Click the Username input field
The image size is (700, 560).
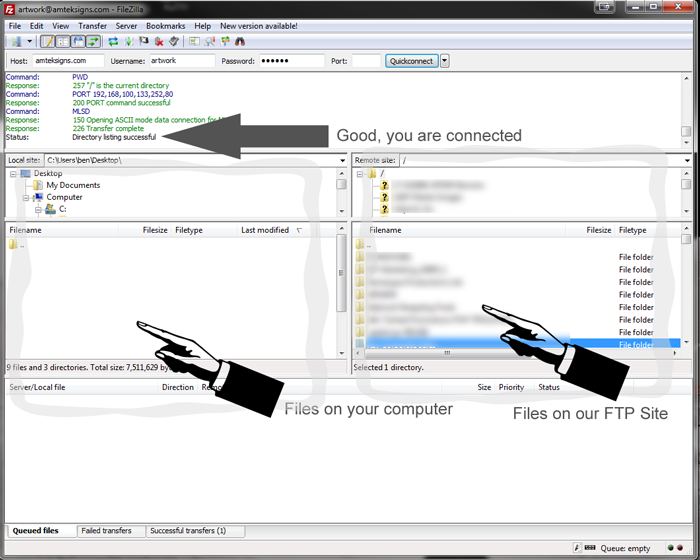tap(182, 61)
